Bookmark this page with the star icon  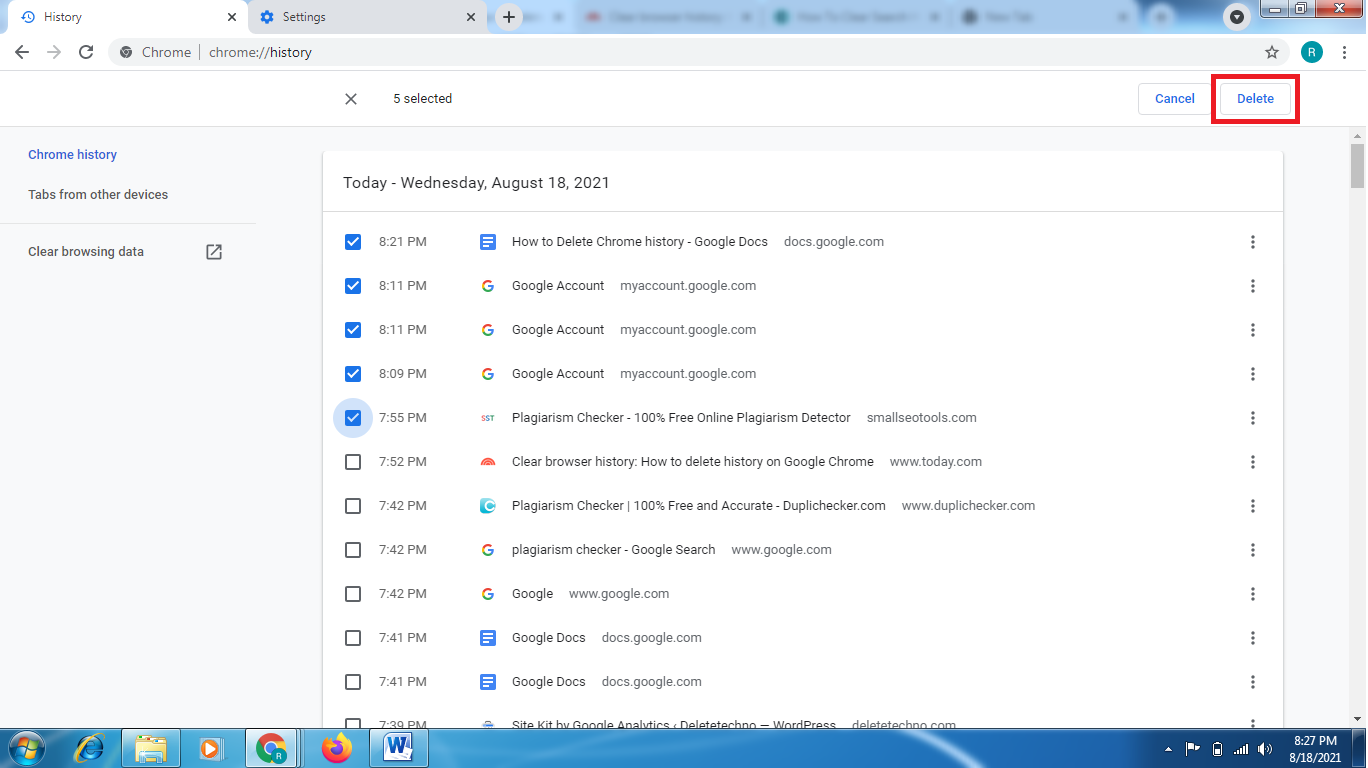(x=1272, y=52)
